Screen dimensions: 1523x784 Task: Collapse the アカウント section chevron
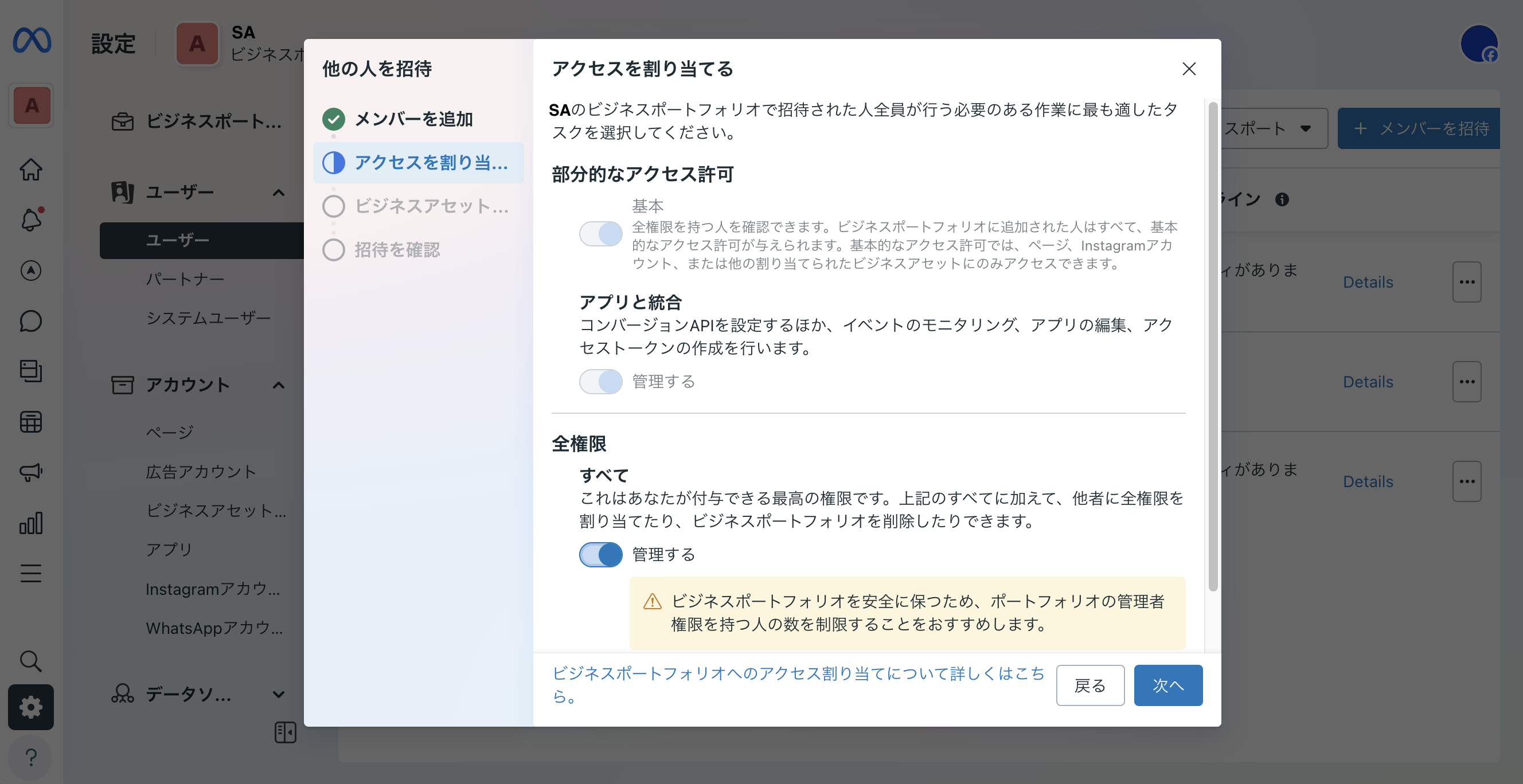click(278, 385)
